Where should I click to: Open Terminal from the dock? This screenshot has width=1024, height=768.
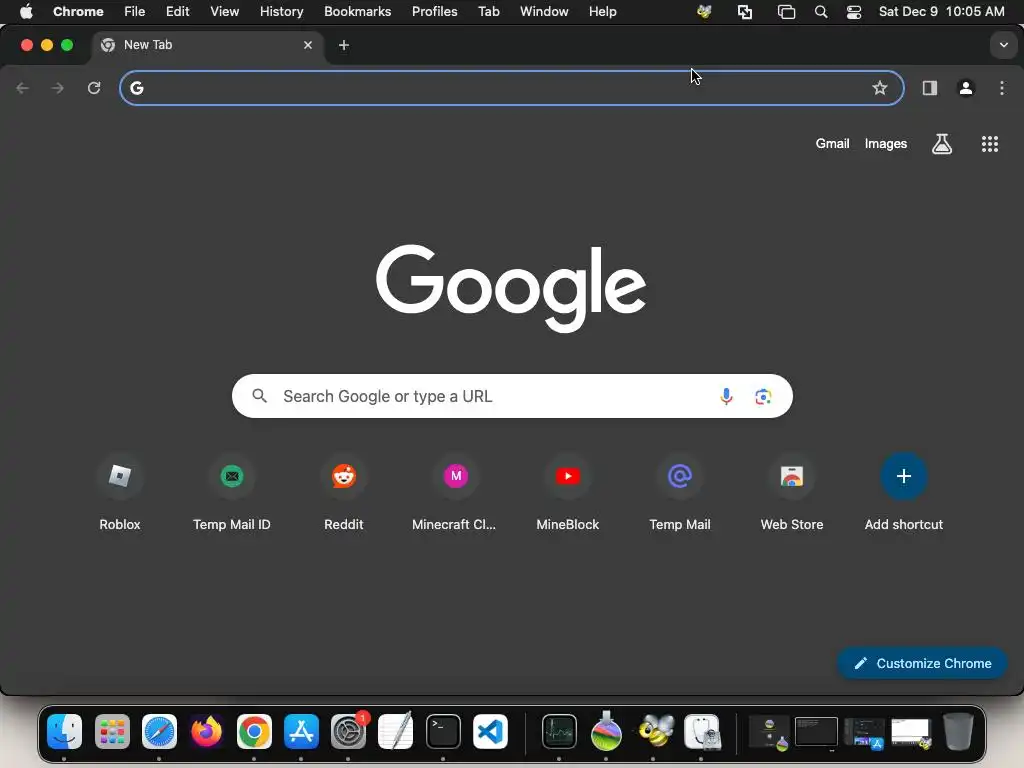443,731
